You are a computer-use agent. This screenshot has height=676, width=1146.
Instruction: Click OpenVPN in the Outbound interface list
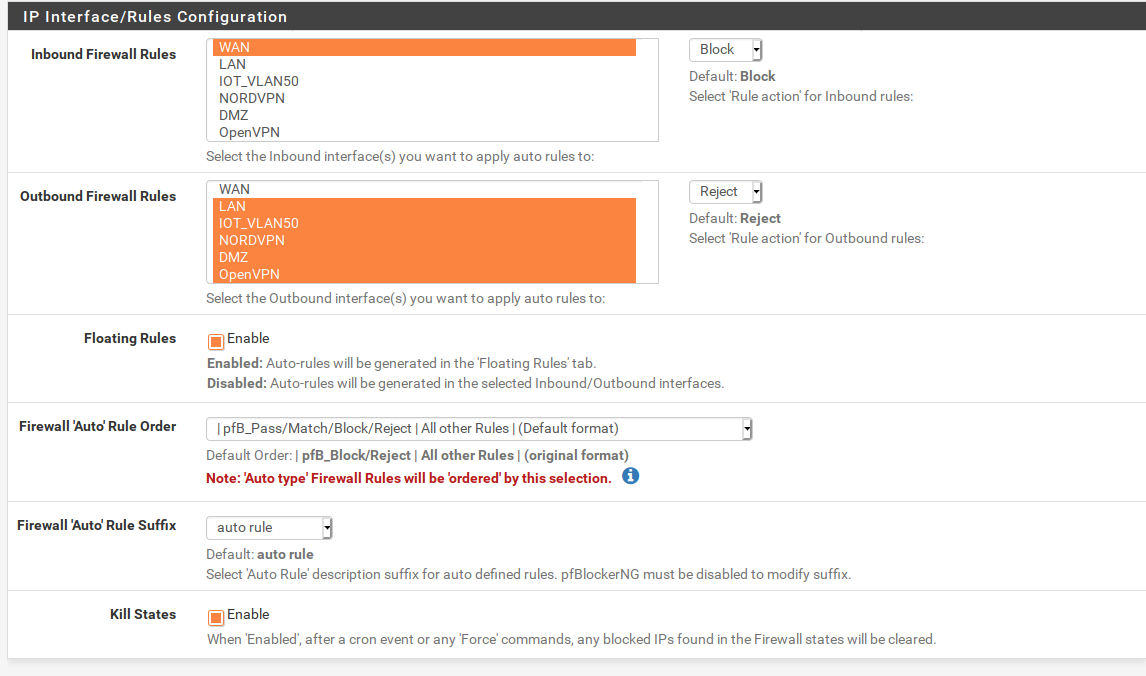coord(425,274)
